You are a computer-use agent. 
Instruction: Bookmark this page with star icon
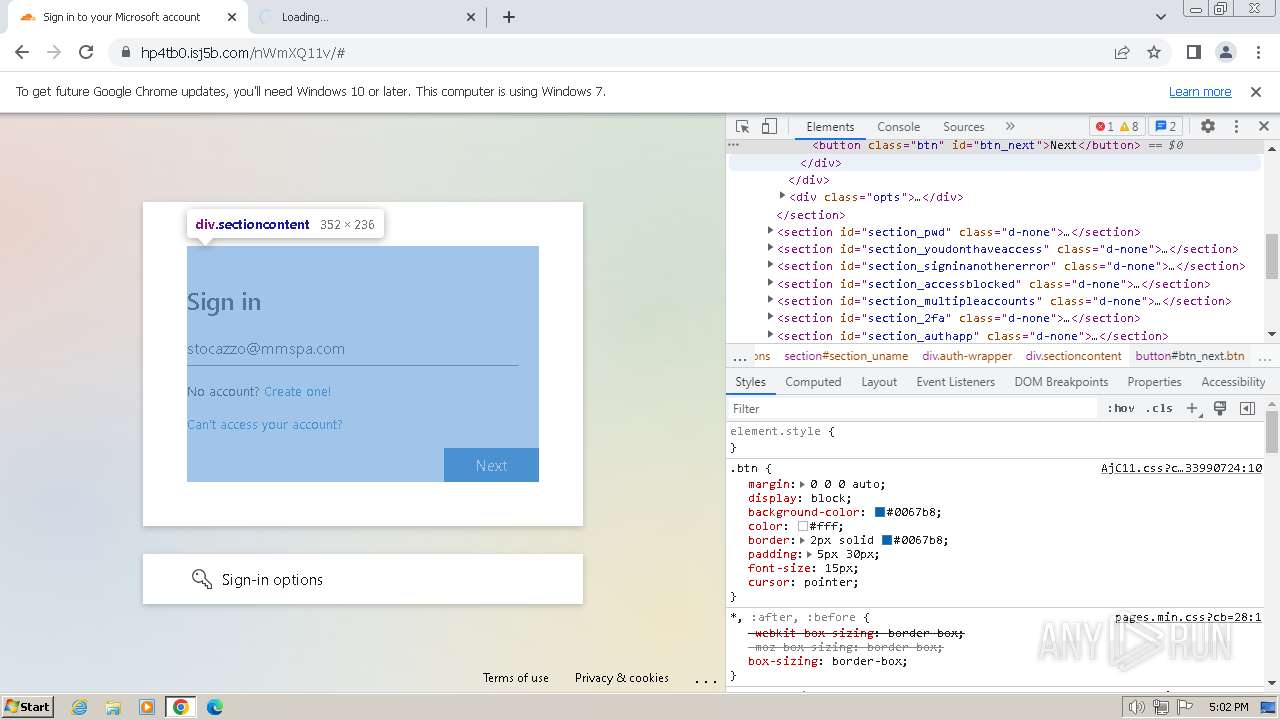tap(1154, 53)
